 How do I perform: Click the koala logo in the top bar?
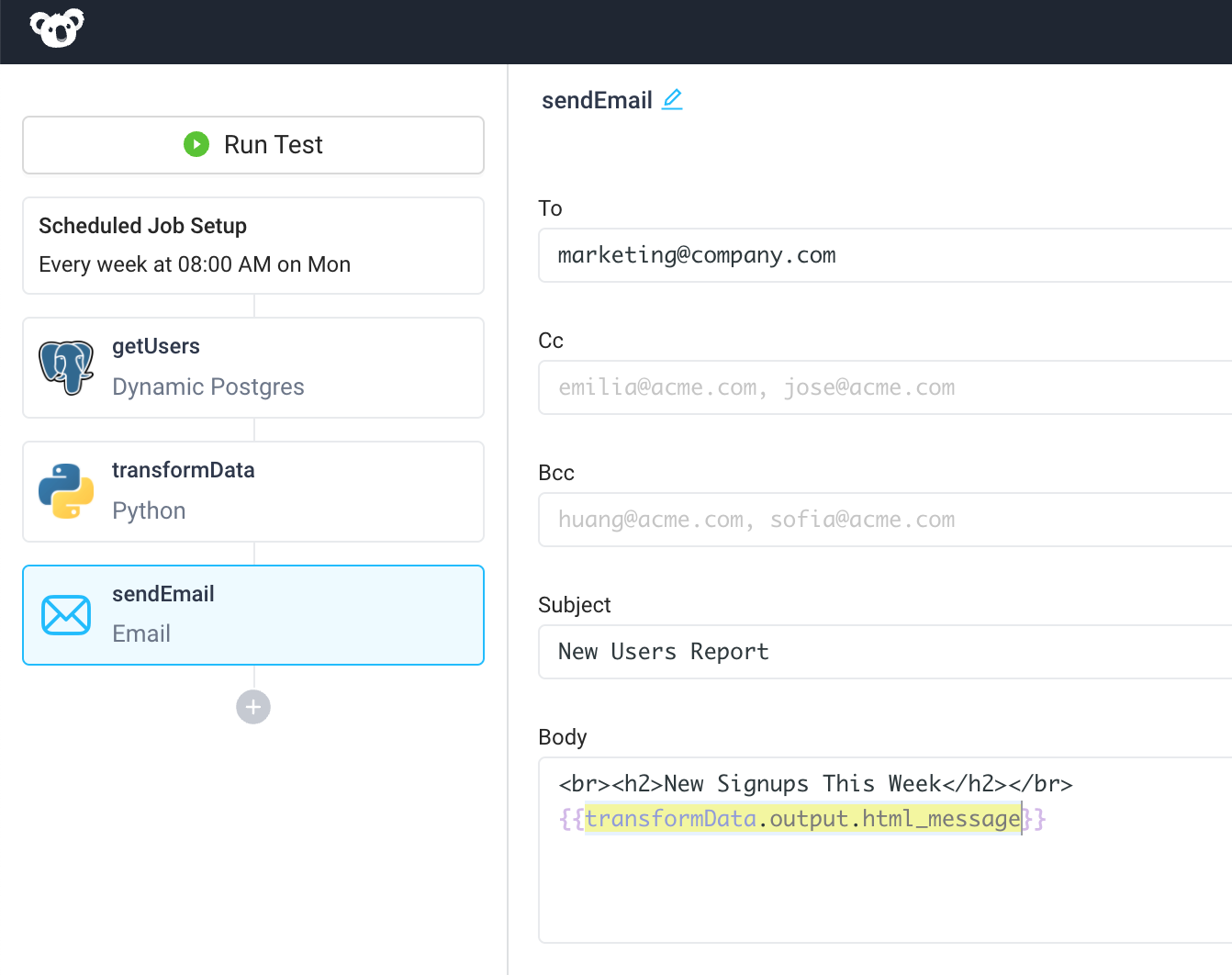click(x=56, y=28)
